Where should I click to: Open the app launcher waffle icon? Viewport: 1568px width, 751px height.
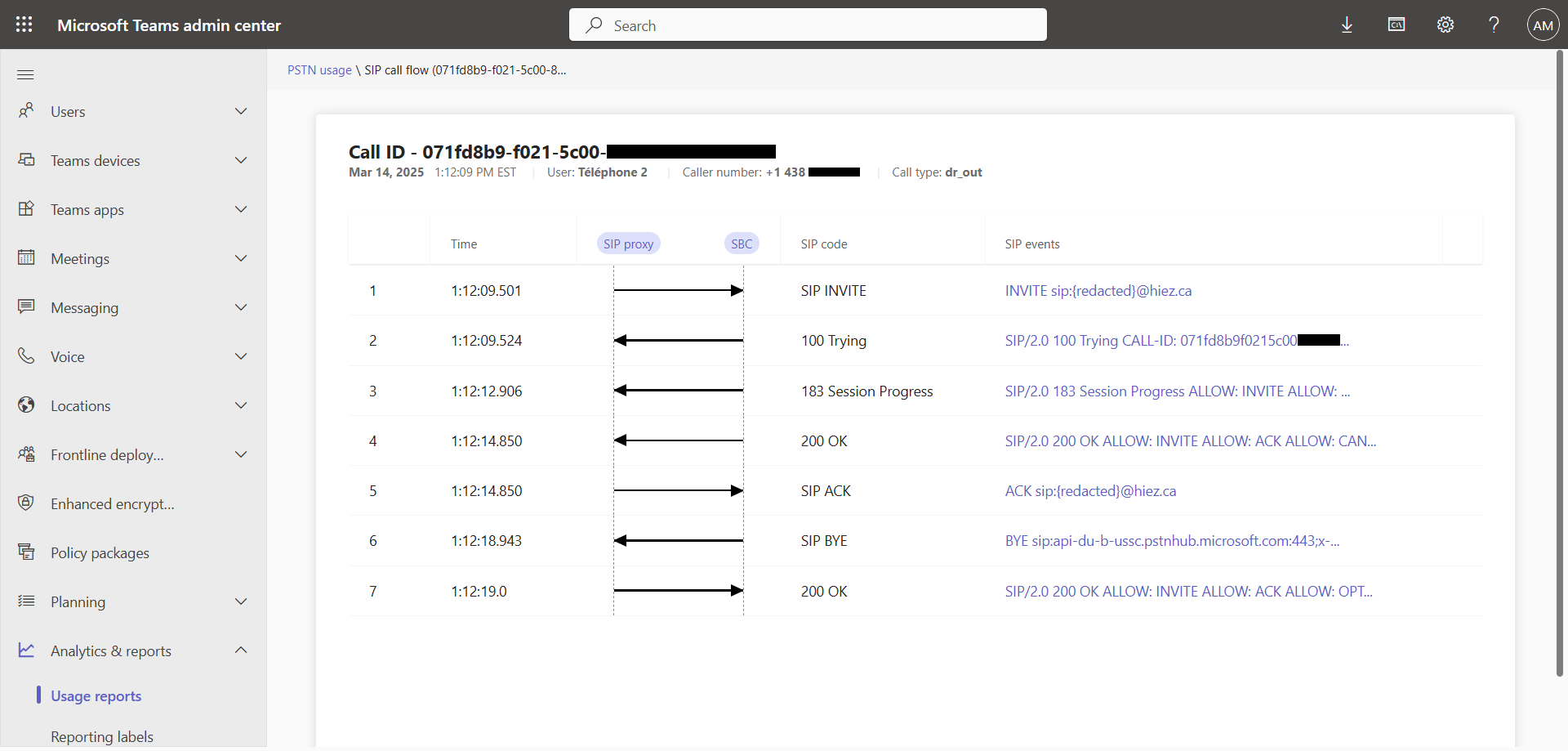click(x=24, y=25)
